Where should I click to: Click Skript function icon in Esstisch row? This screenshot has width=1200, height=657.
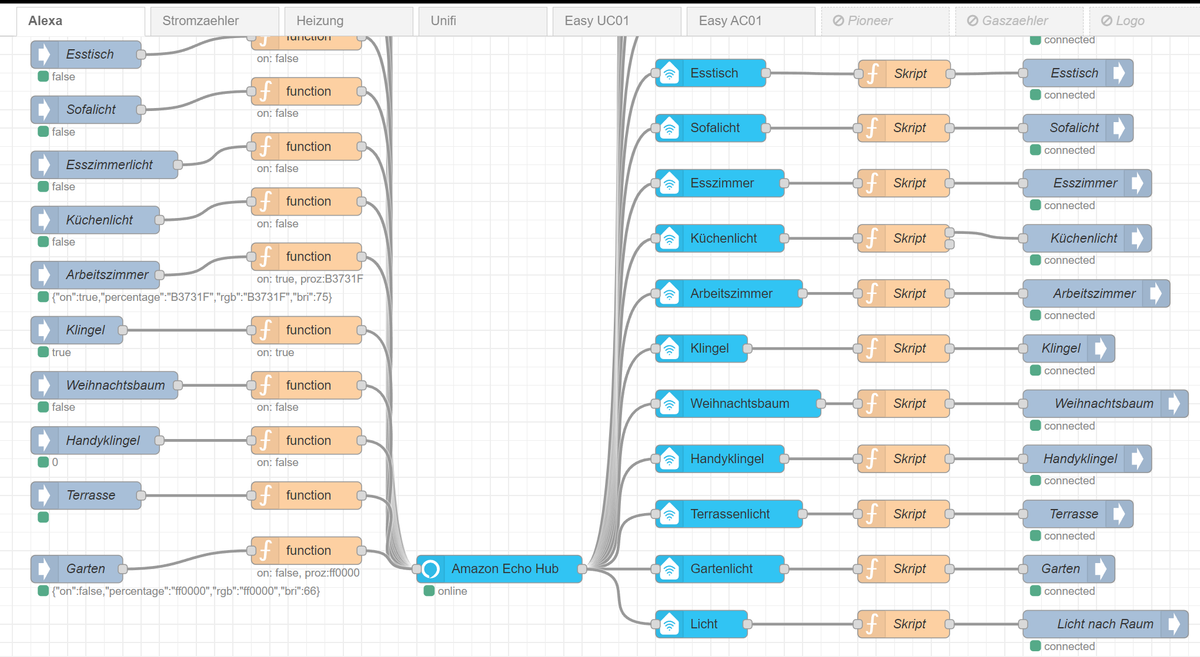coord(871,73)
